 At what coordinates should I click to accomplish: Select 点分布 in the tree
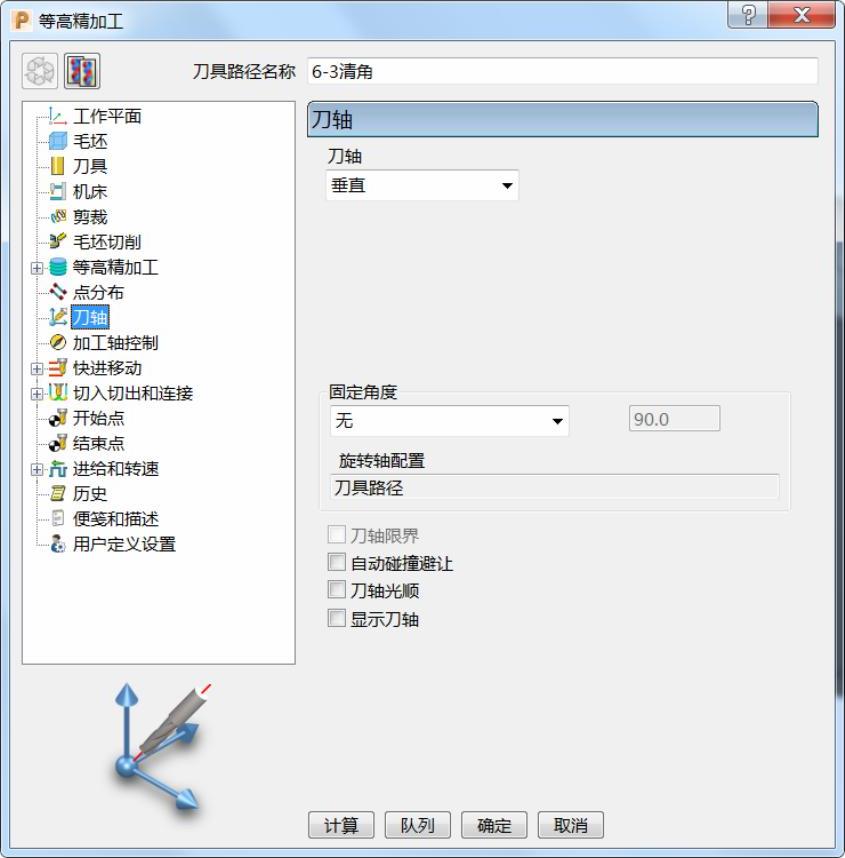[98, 293]
